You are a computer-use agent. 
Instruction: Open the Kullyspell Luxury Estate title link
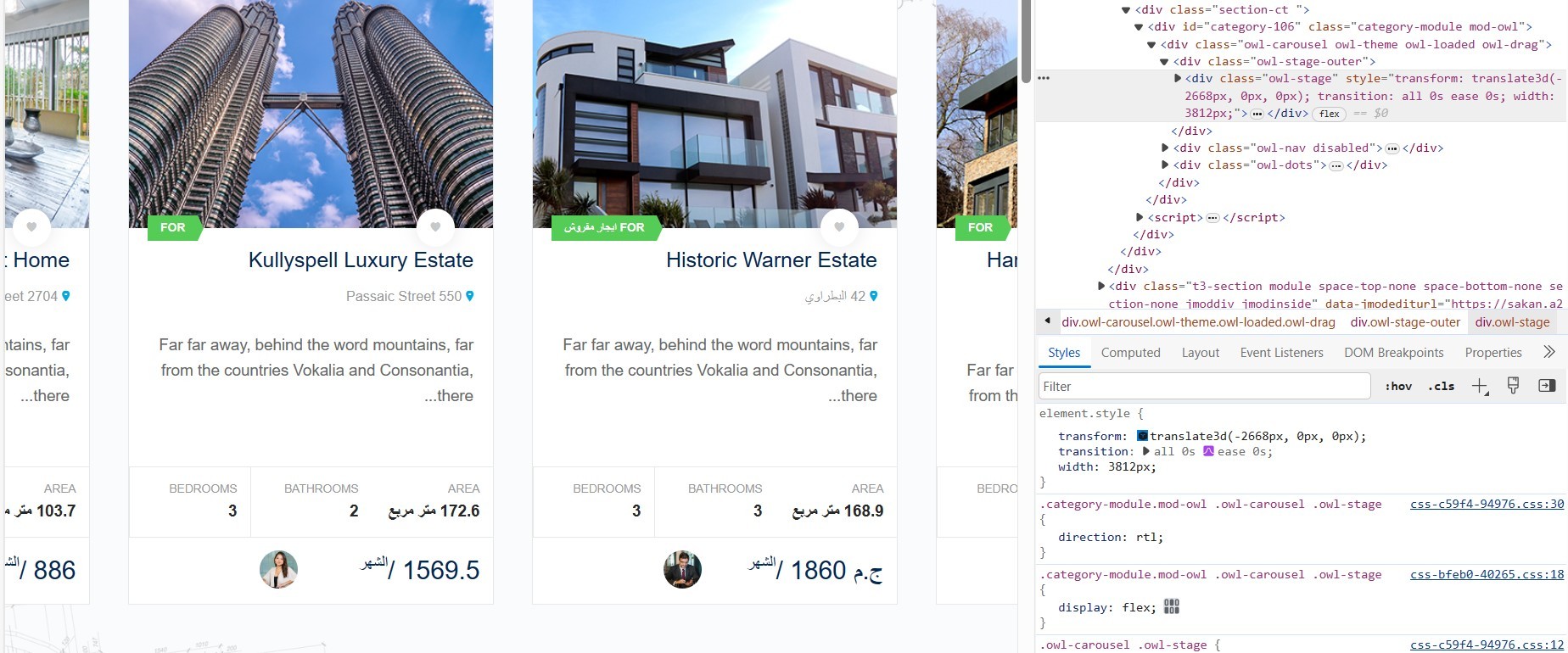tap(361, 260)
